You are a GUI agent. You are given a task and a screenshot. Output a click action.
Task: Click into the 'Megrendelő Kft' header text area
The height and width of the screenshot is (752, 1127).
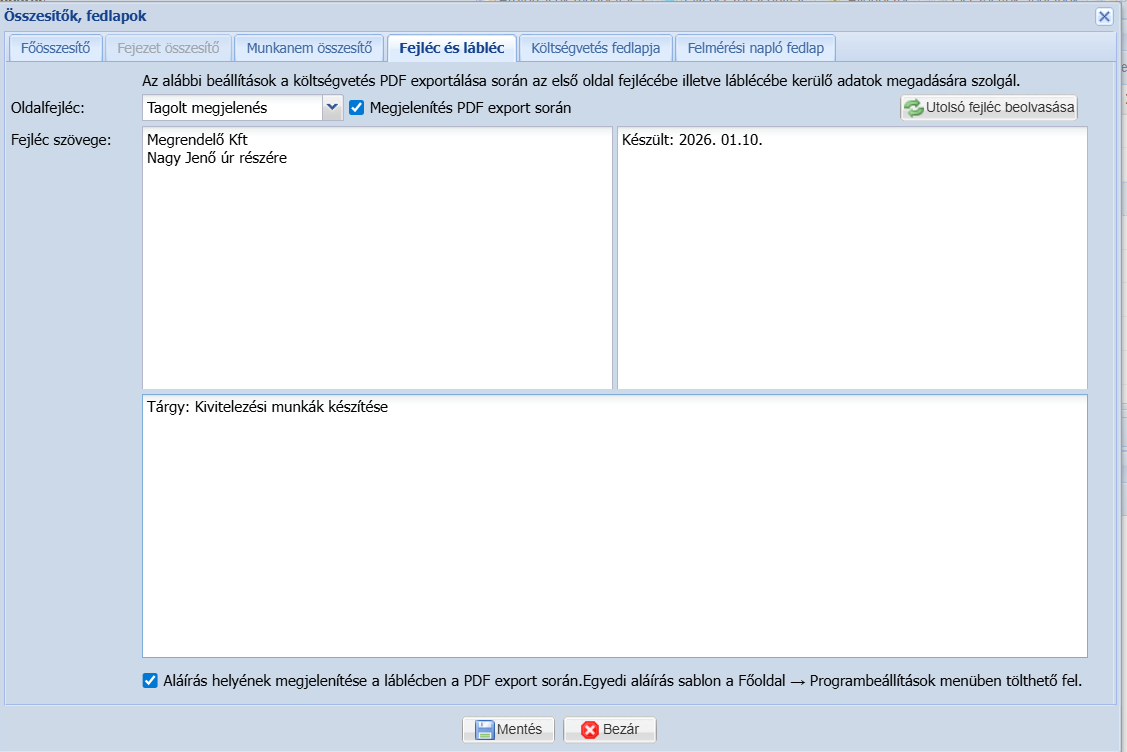(x=377, y=257)
